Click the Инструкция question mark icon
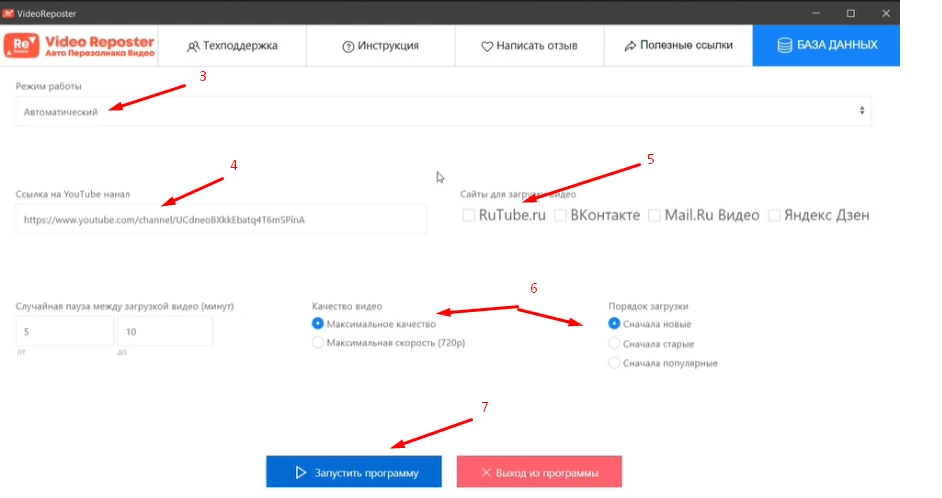Viewport: 942px width, 498px height. [x=348, y=46]
